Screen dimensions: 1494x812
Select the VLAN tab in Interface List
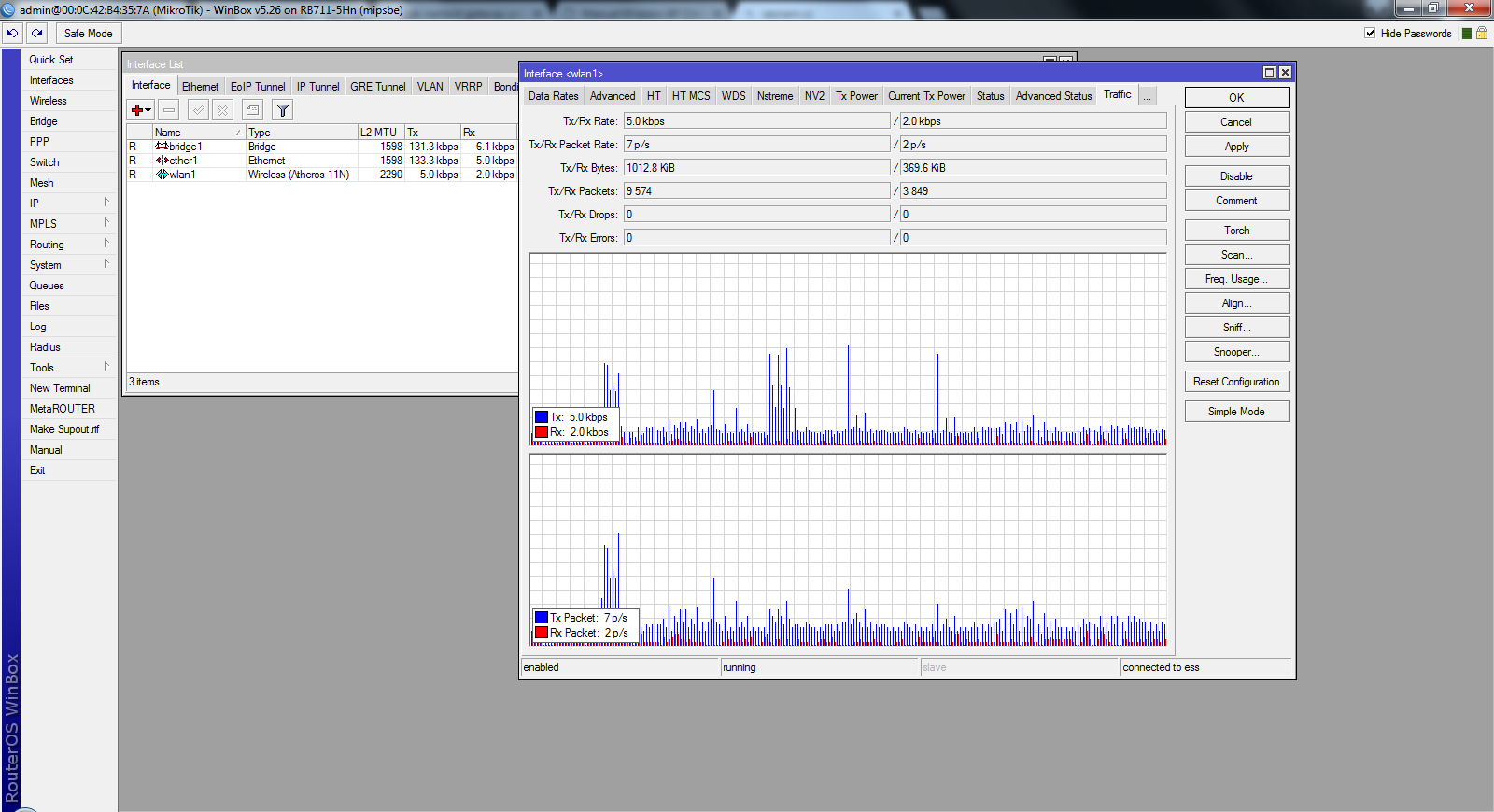(430, 87)
